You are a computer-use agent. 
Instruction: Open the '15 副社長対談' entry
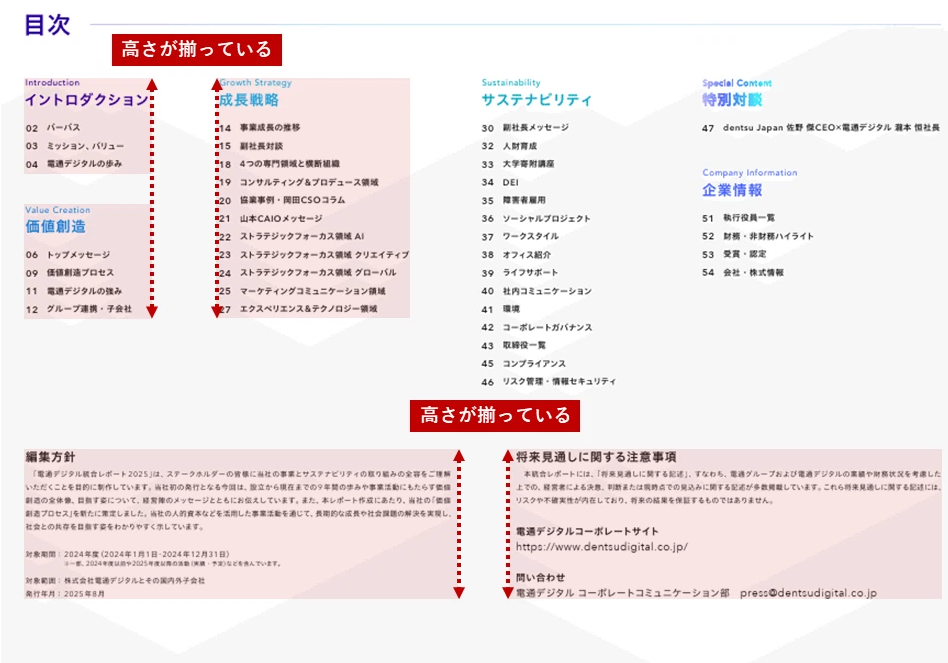coord(251,146)
